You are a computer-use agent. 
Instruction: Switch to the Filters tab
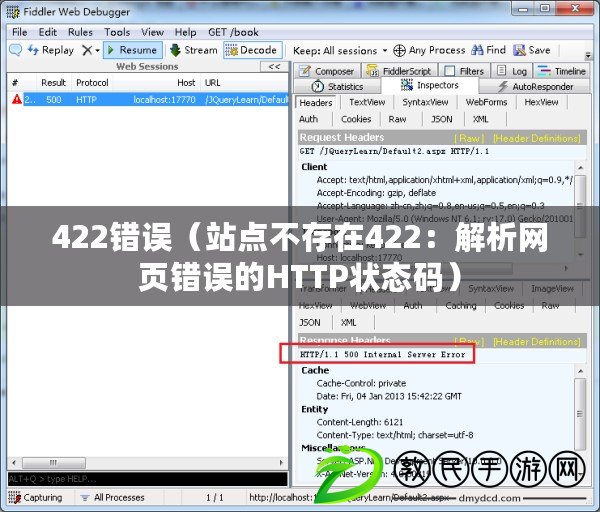465,71
